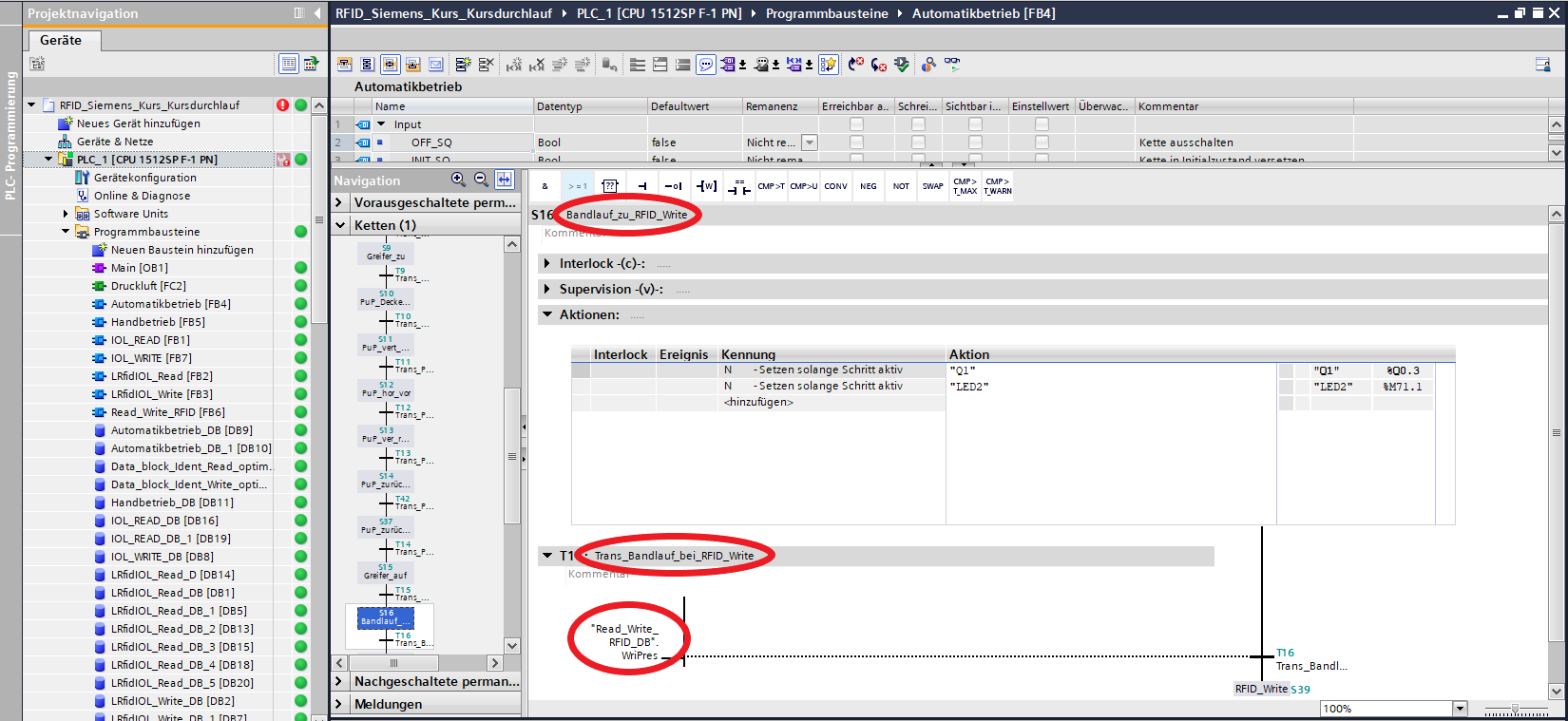Screen dimensions: 1568x721
Task: Click the speech-bubble comment toolbar icon
Action: pos(706,65)
